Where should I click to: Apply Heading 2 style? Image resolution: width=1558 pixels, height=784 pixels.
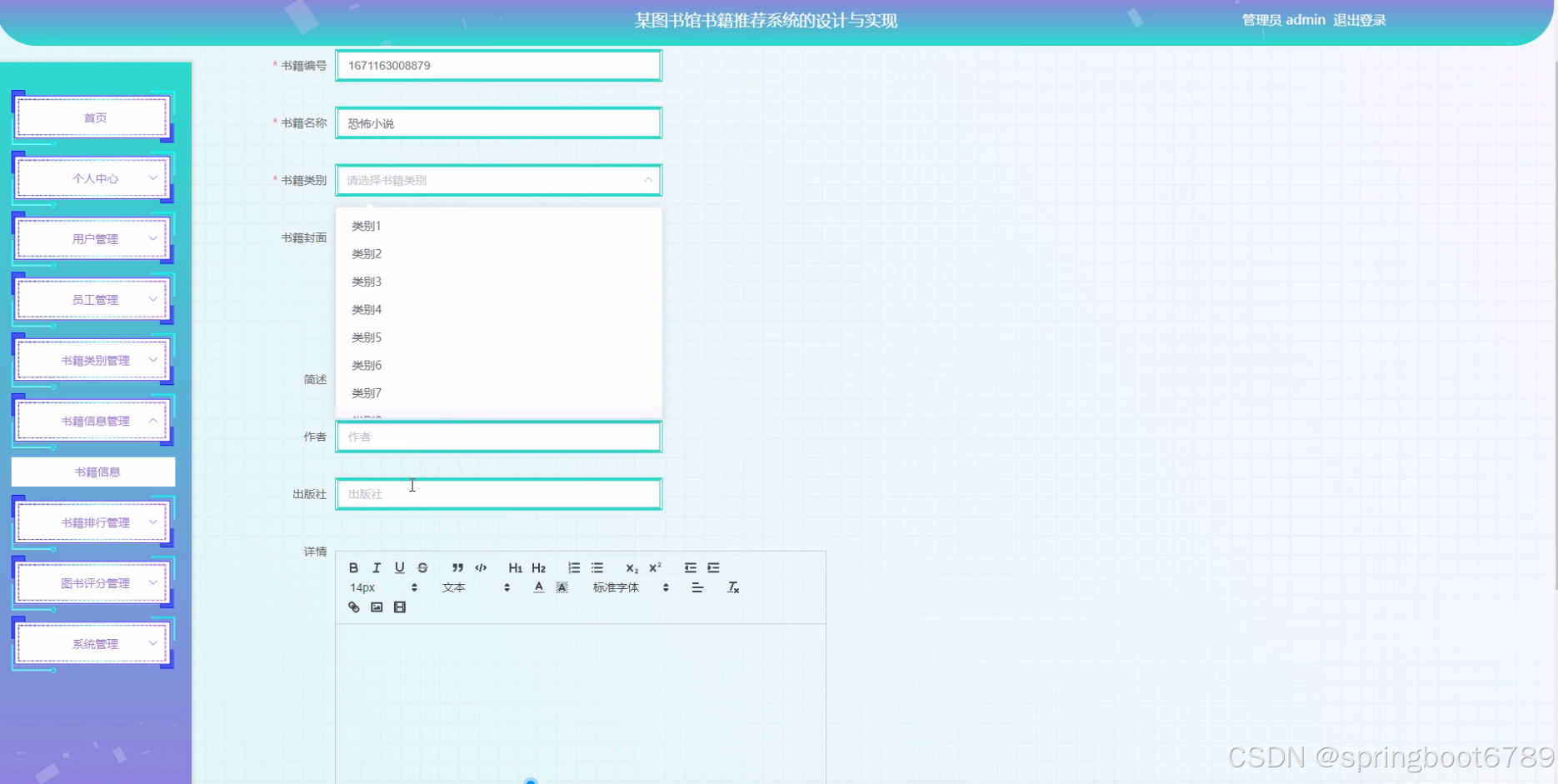[538, 567]
